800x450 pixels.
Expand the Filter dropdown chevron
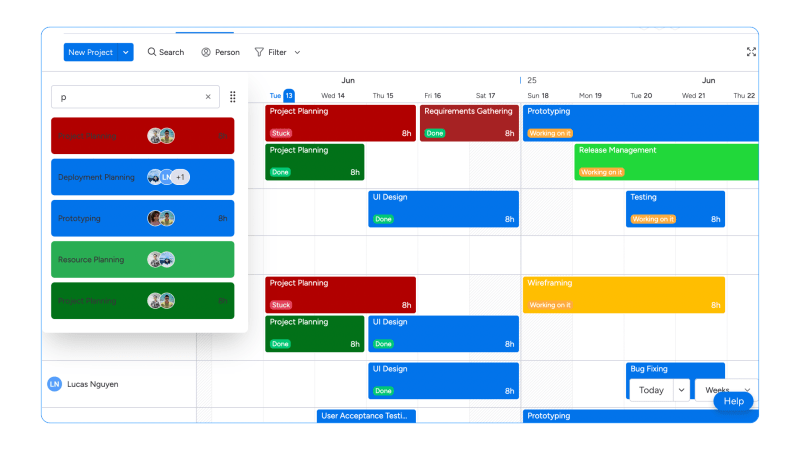(x=297, y=52)
